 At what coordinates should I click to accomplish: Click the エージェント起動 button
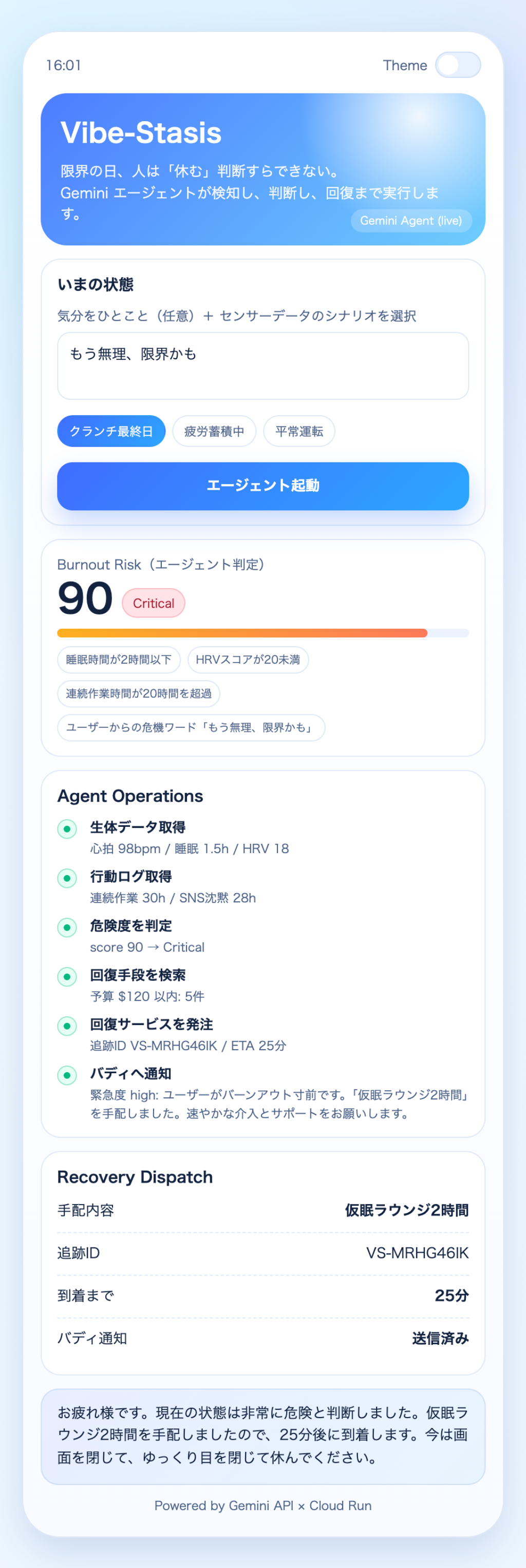click(x=264, y=486)
